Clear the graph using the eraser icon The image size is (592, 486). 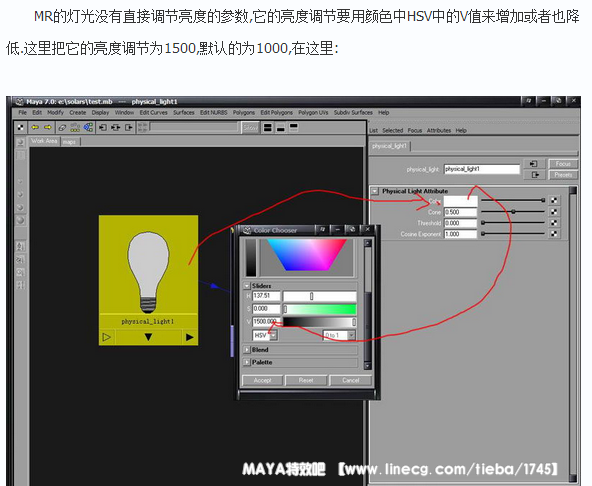tap(62, 128)
